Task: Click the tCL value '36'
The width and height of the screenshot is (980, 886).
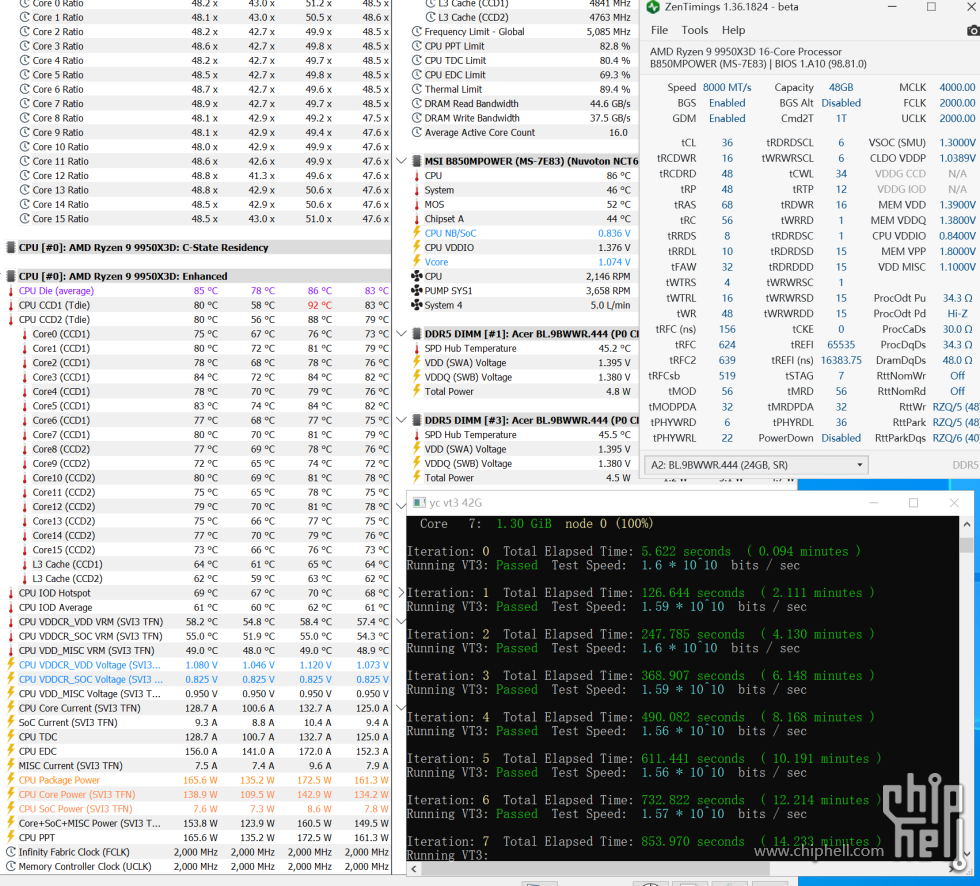Action: 727,142
